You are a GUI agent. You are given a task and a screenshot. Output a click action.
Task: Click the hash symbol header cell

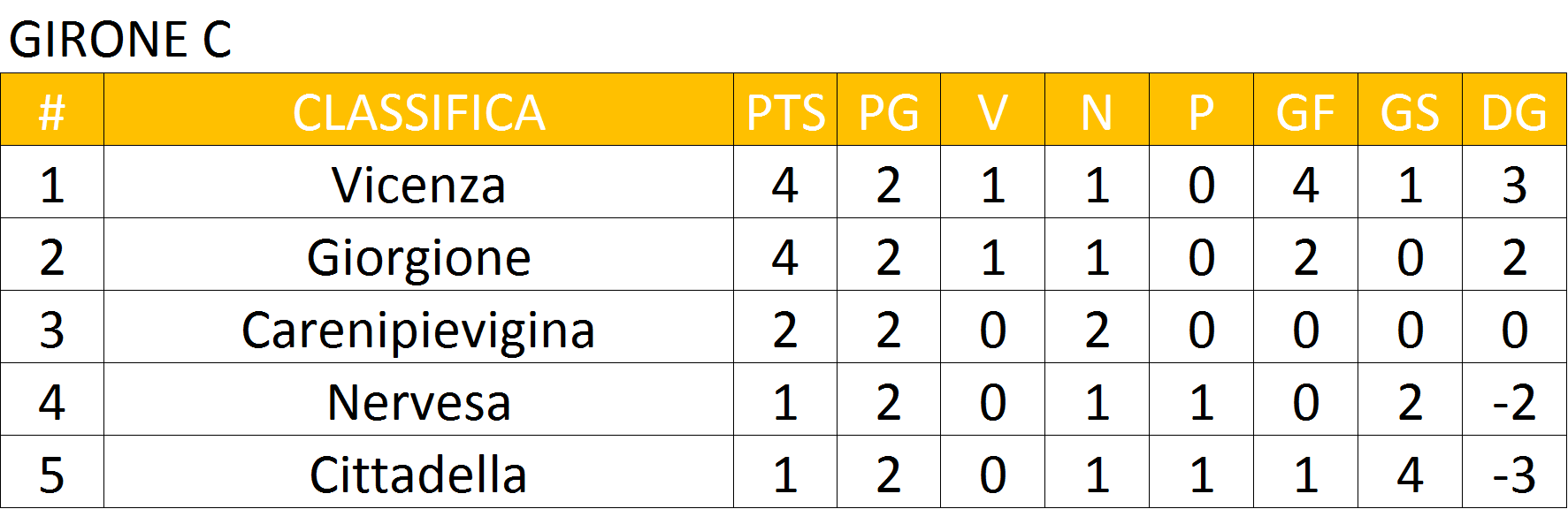coord(52,110)
